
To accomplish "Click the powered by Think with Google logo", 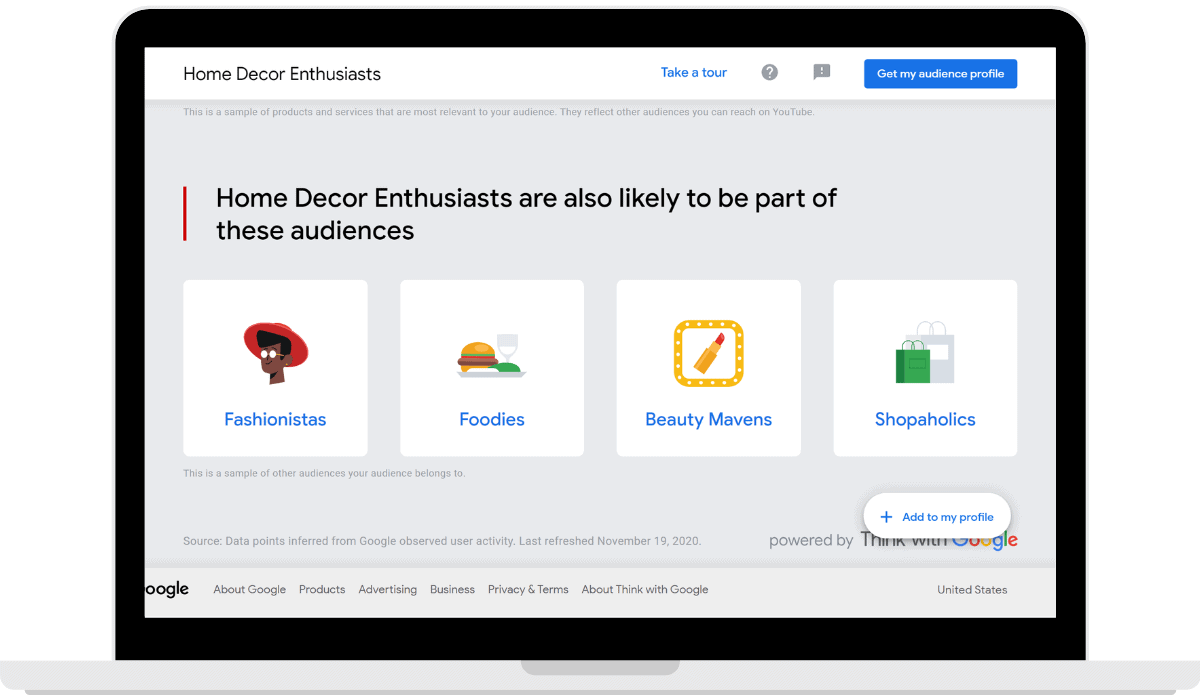I will click(893, 540).
